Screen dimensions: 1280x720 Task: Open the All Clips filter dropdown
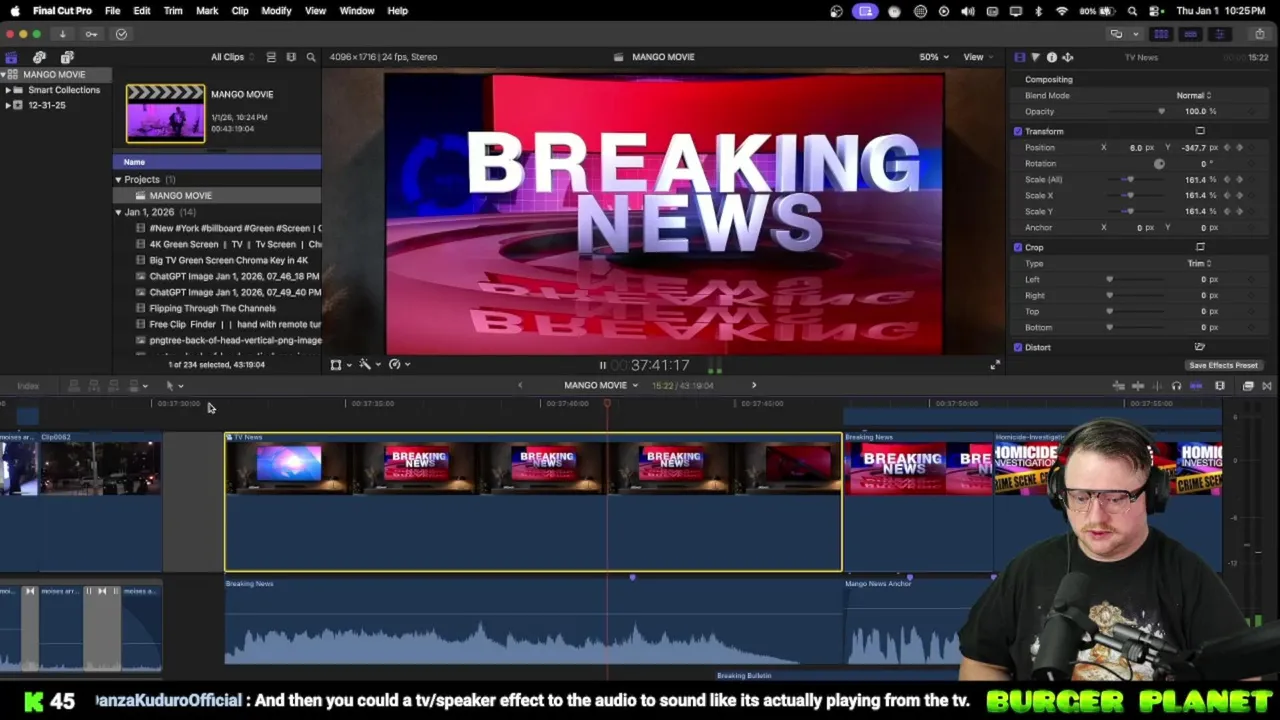pyautogui.click(x=233, y=57)
